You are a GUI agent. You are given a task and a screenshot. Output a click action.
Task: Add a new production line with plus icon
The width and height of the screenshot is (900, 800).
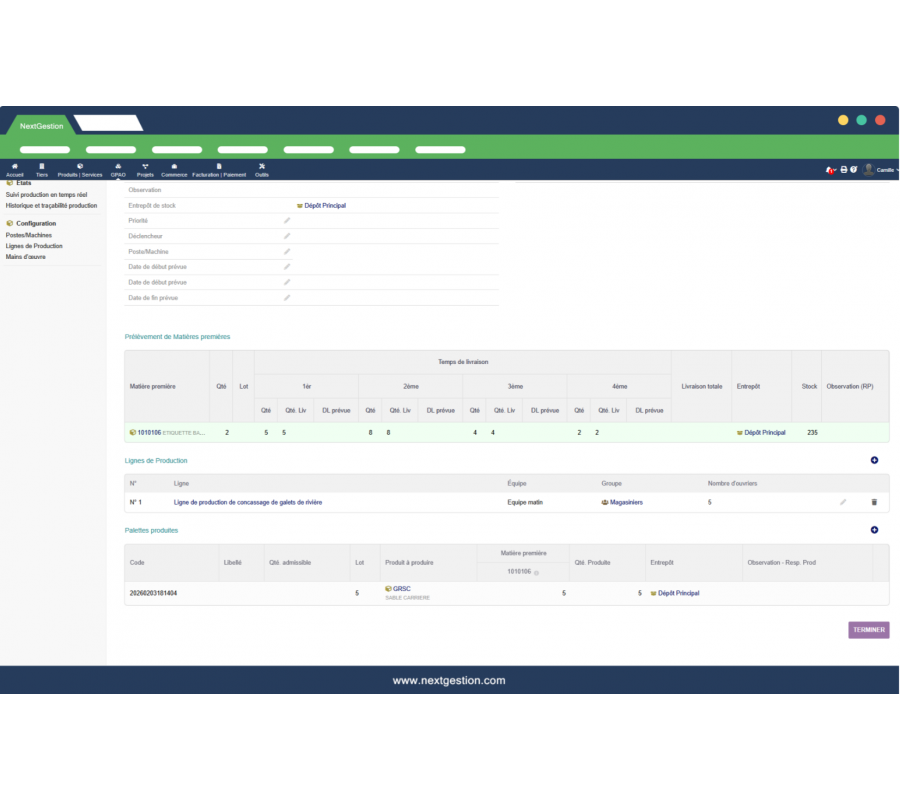(x=874, y=460)
